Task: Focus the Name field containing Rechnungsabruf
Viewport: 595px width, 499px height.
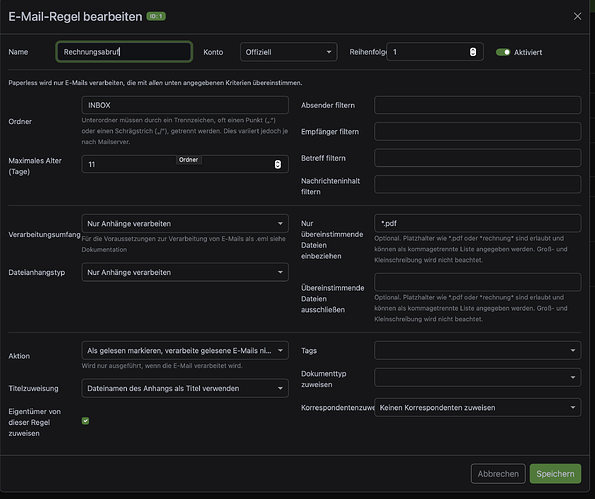Action: click(124, 52)
